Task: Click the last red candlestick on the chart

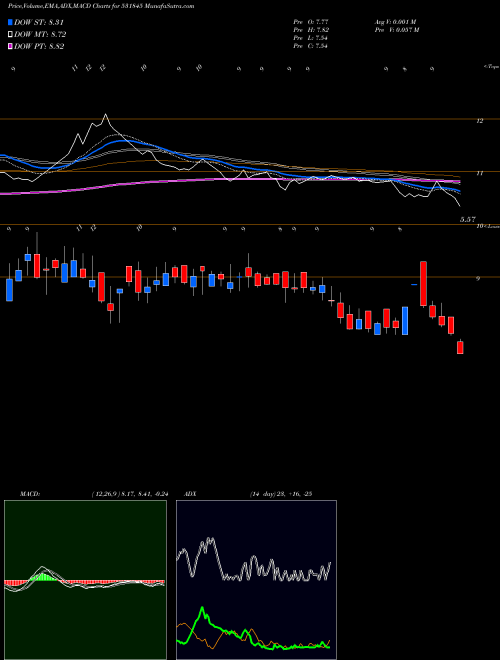Action: point(460,348)
